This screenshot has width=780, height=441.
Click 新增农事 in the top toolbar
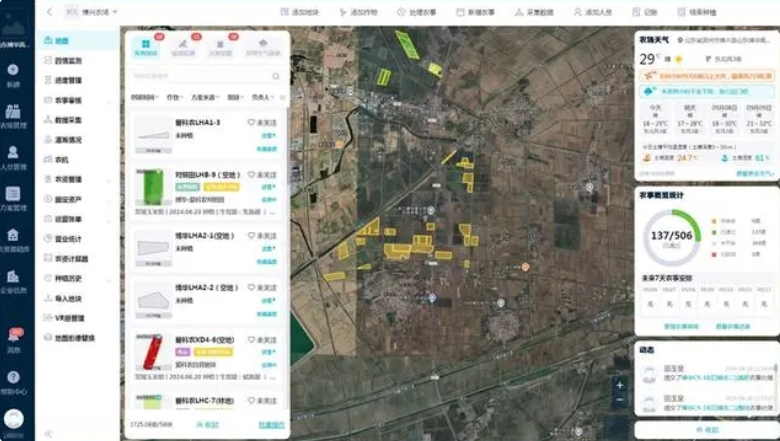(x=476, y=12)
